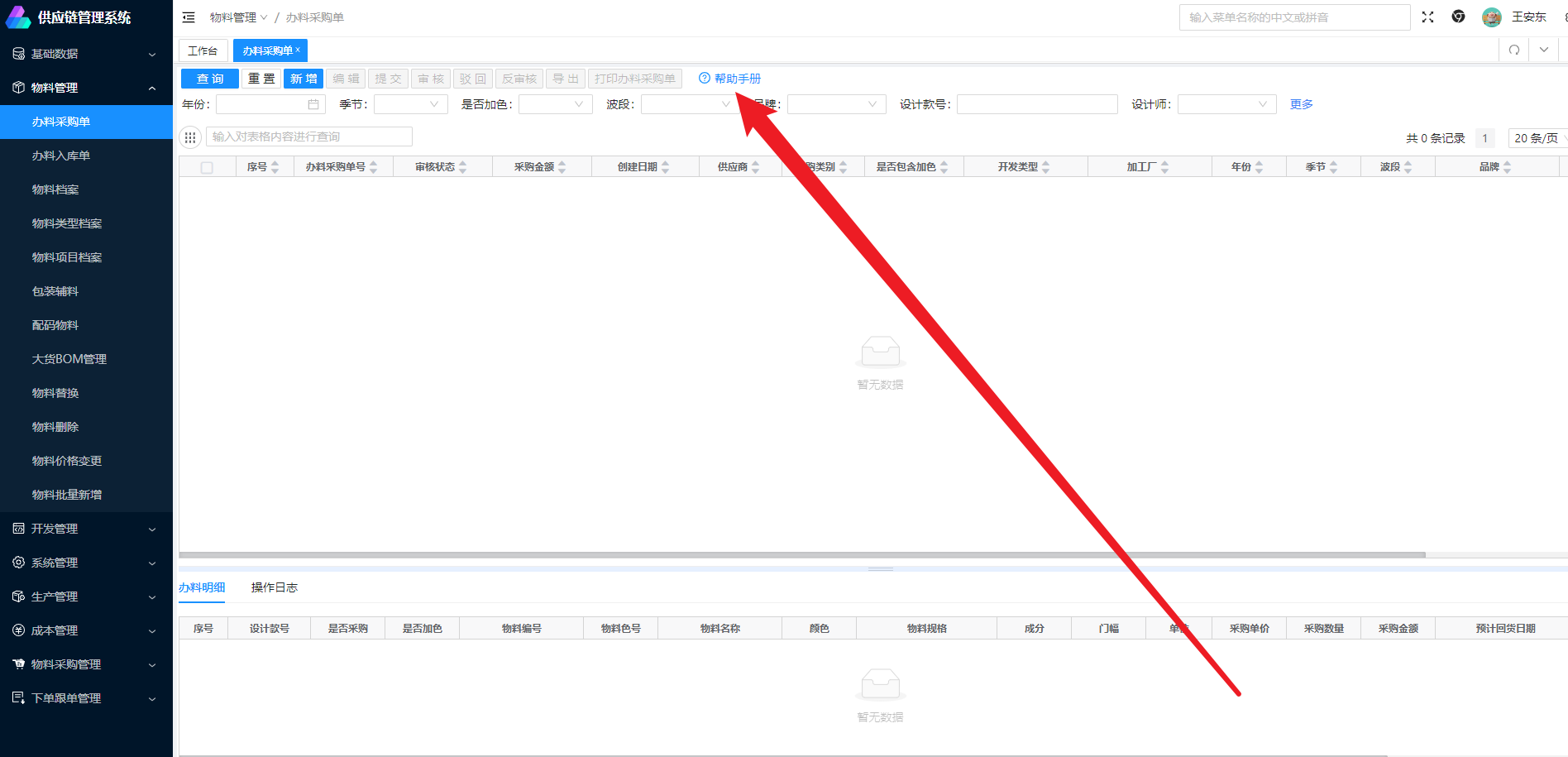Click the menu name search input field

pyautogui.click(x=1294, y=17)
